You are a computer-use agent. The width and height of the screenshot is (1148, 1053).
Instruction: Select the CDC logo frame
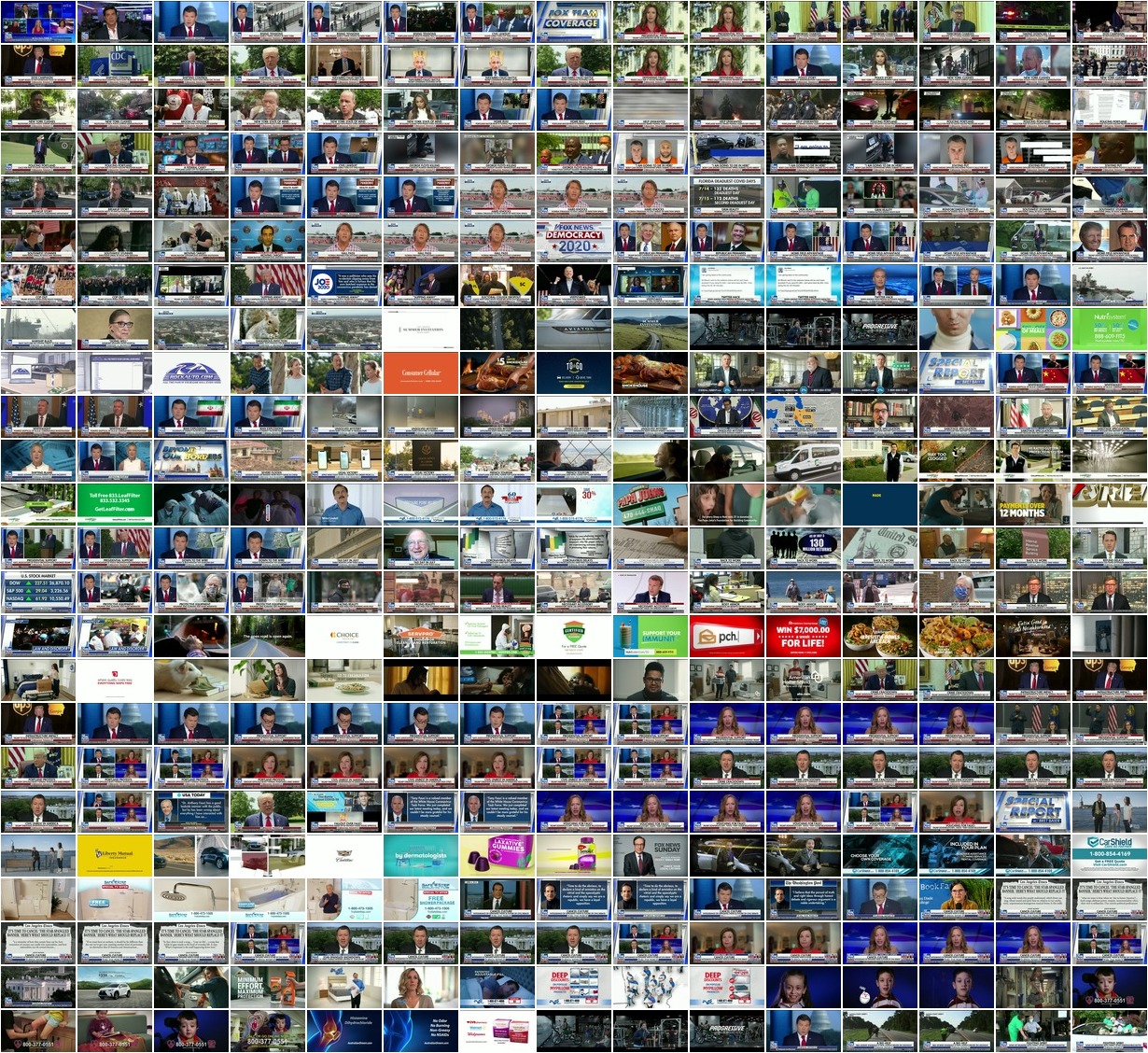(114, 65)
